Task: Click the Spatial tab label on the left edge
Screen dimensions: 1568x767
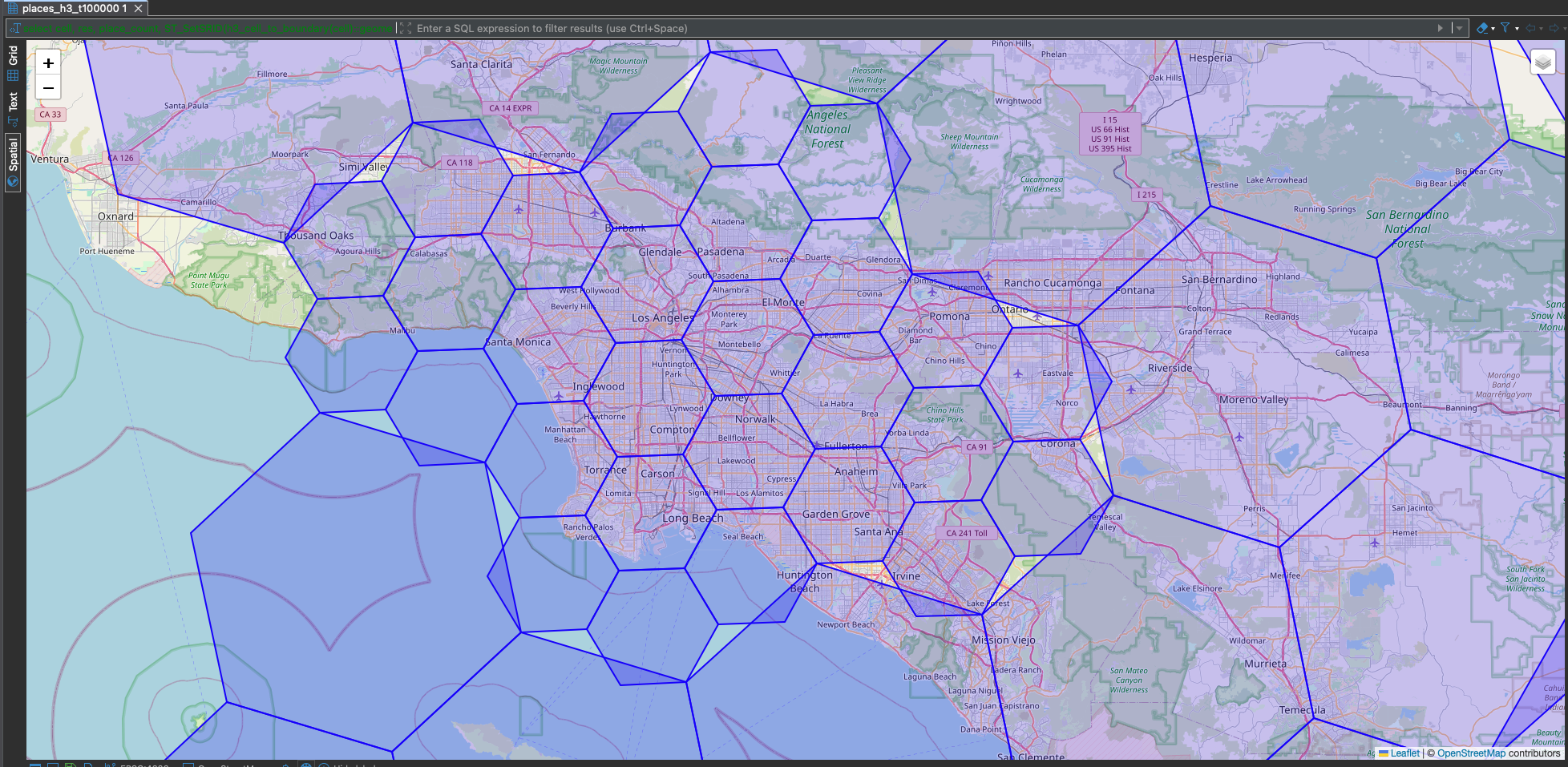Action: [x=11, y=153]
